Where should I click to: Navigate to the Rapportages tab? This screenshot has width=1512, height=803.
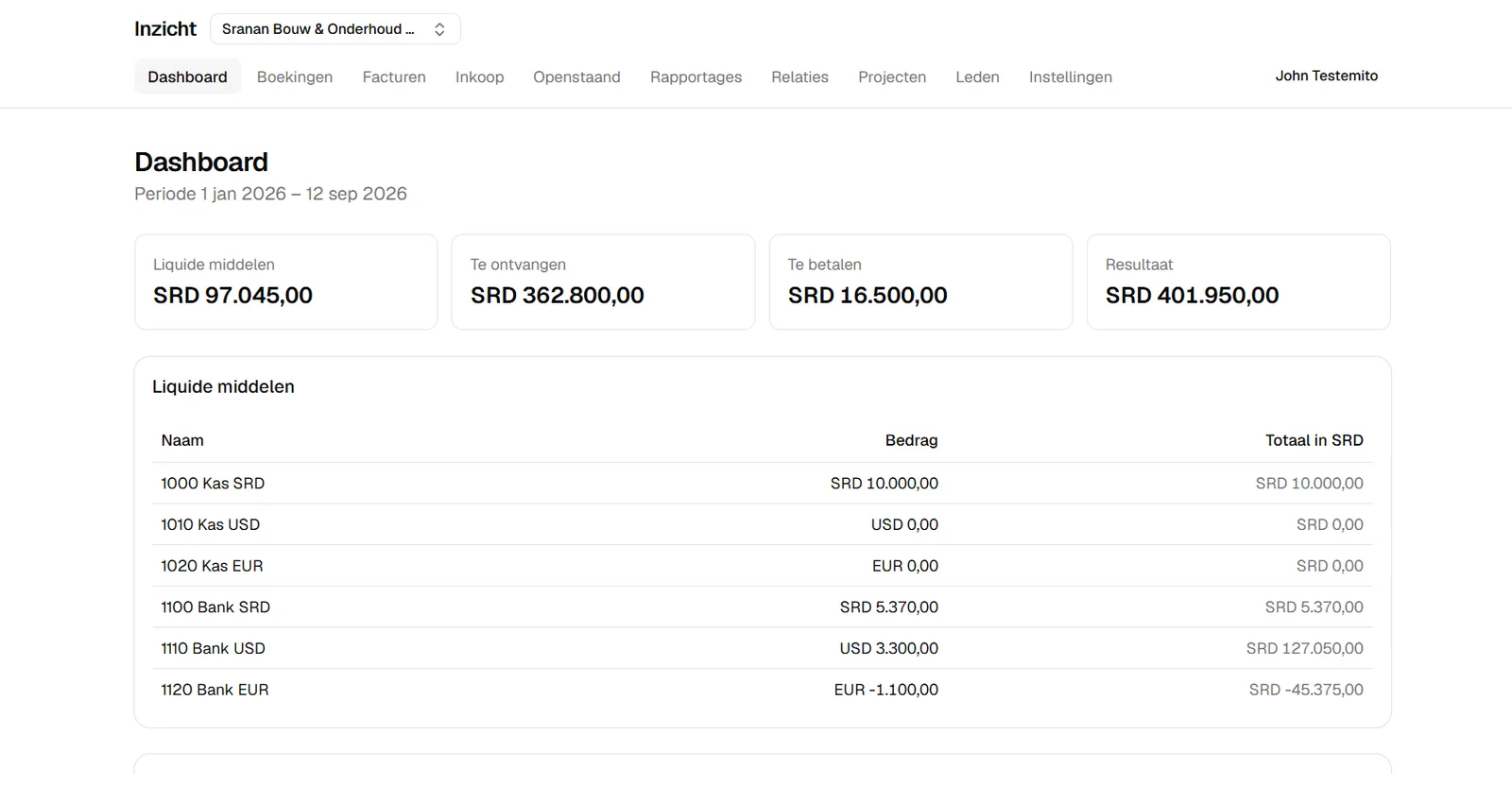click(696, 77)
